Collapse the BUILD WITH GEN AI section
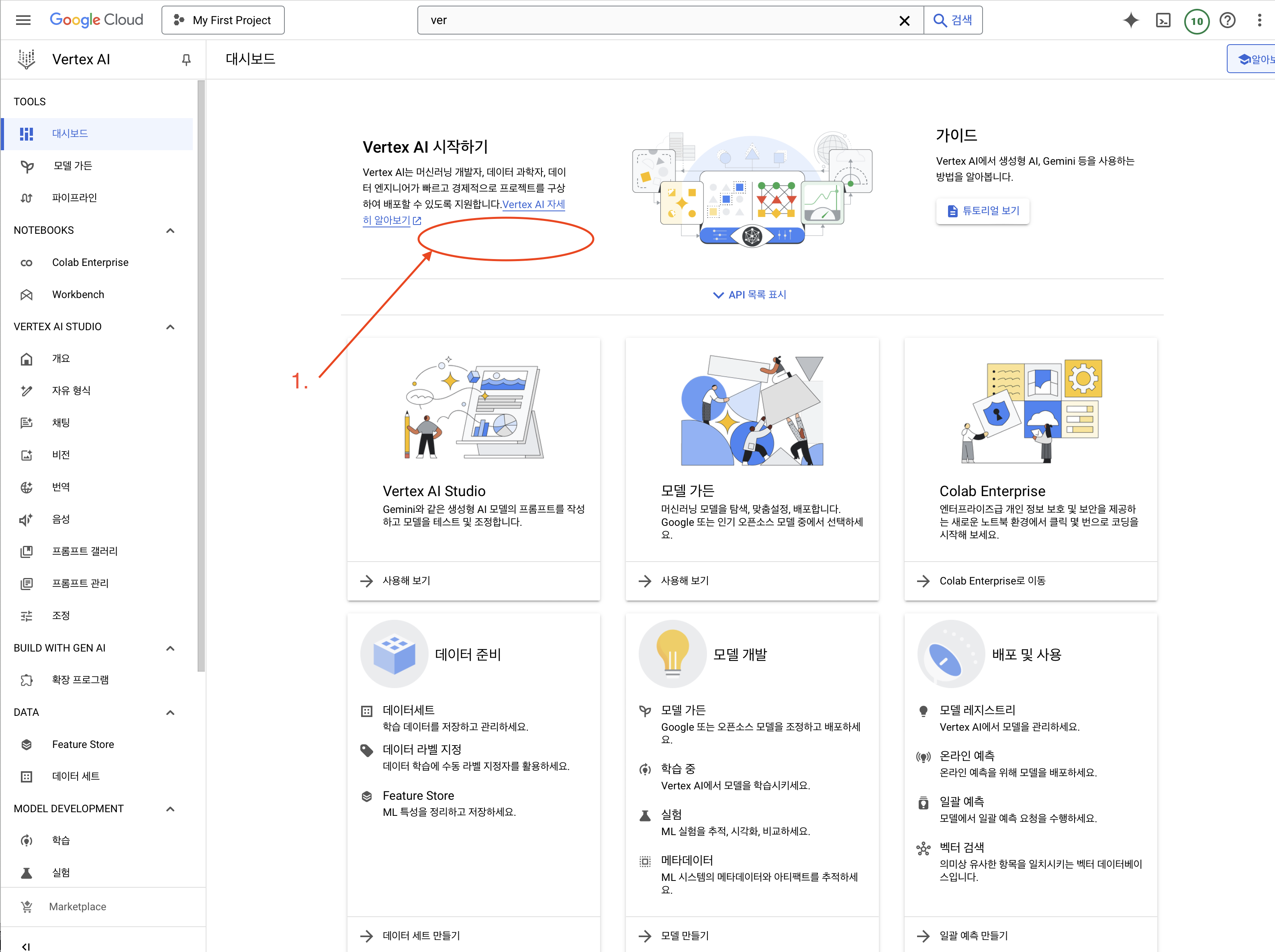 [x=170, y=648]
